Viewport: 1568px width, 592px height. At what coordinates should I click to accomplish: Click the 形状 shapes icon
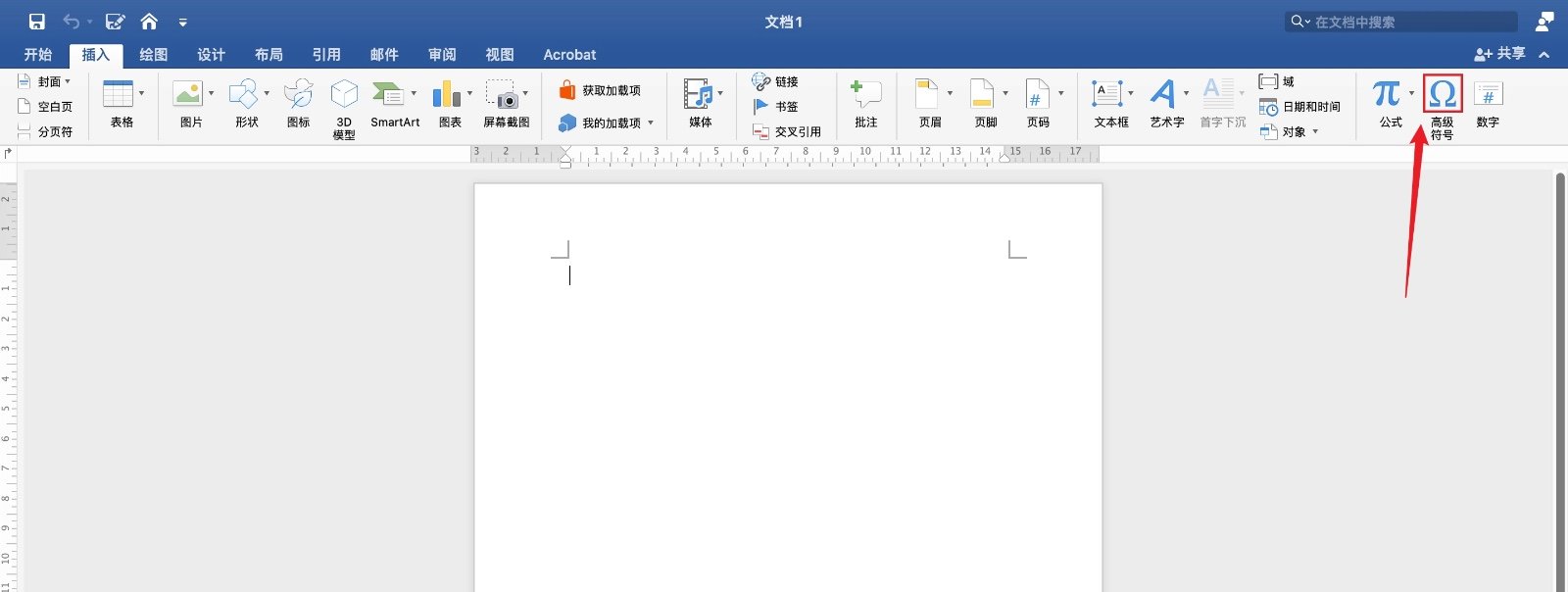click(x=243, y=94)
